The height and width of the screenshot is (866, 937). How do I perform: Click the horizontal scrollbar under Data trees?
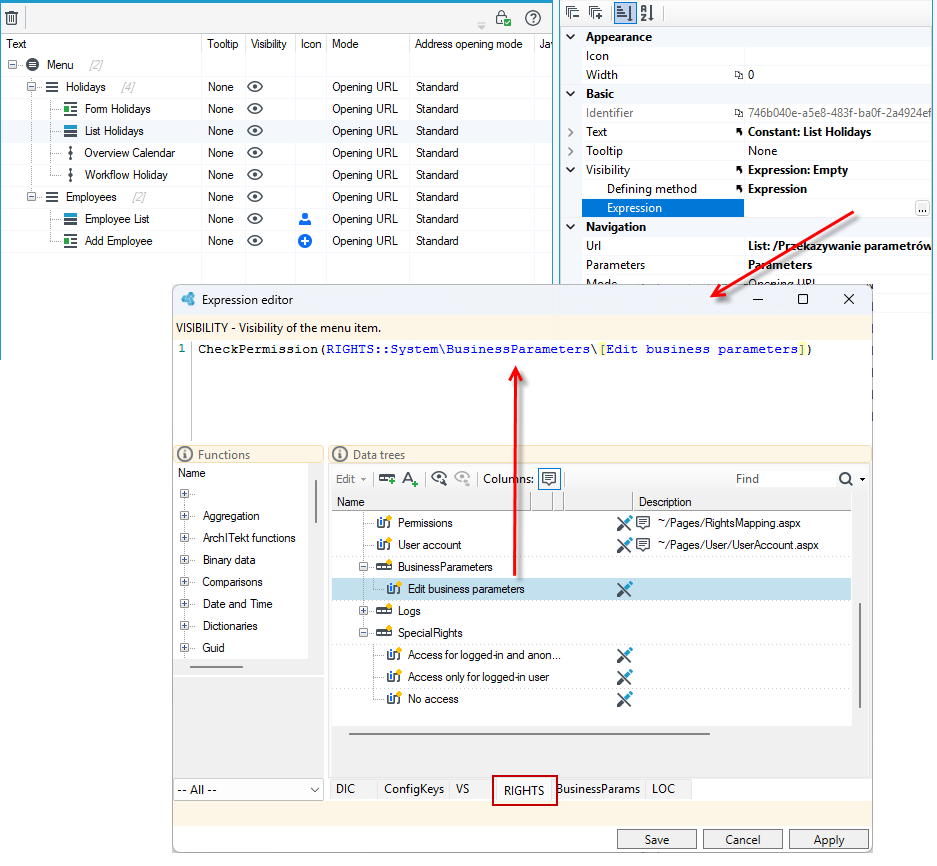point(529,734)
